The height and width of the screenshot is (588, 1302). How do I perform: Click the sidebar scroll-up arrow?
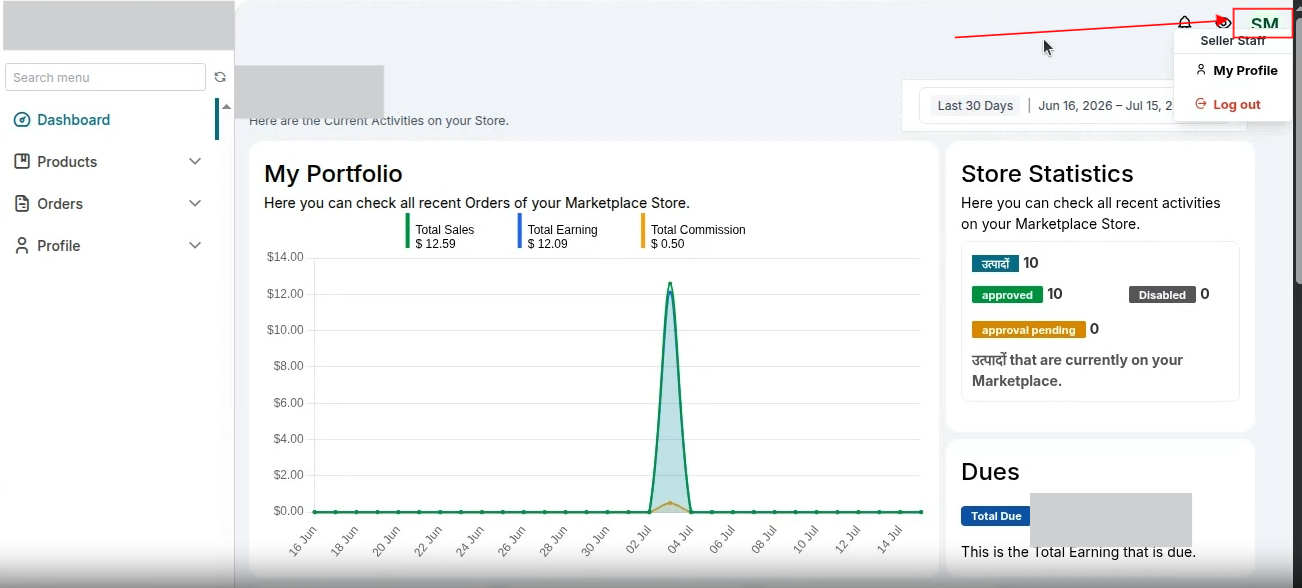click(226, 107)
